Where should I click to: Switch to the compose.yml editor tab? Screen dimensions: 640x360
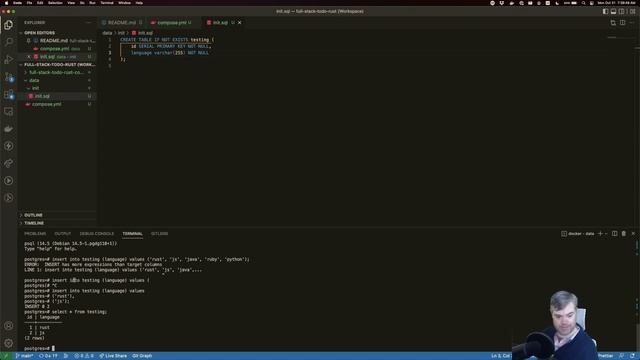pos(171,23)
